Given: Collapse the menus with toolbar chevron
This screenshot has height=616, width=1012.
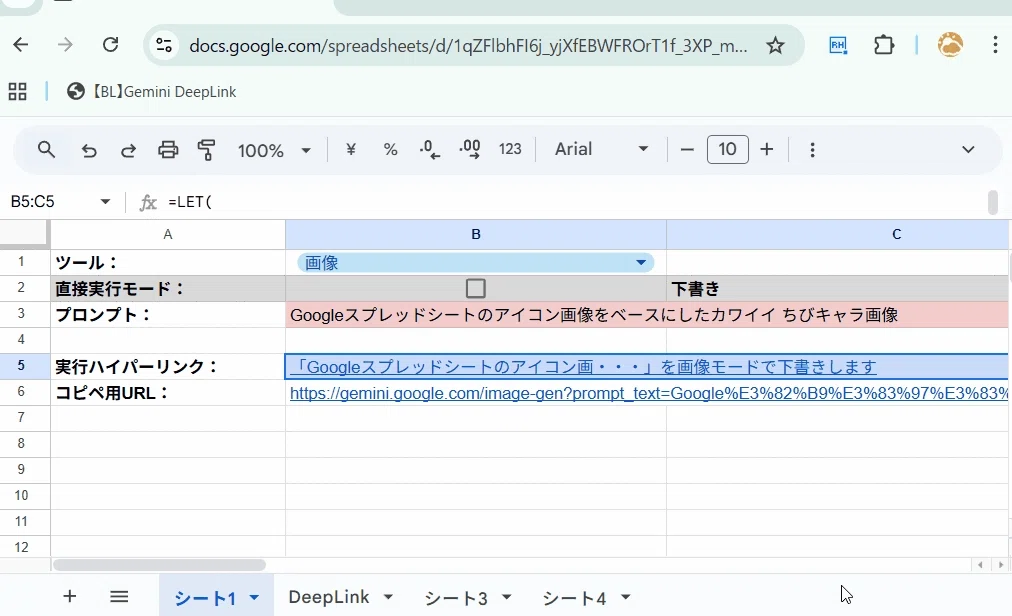Looking at the screenshot, I should pyautogui.click(x=968, y=150).
